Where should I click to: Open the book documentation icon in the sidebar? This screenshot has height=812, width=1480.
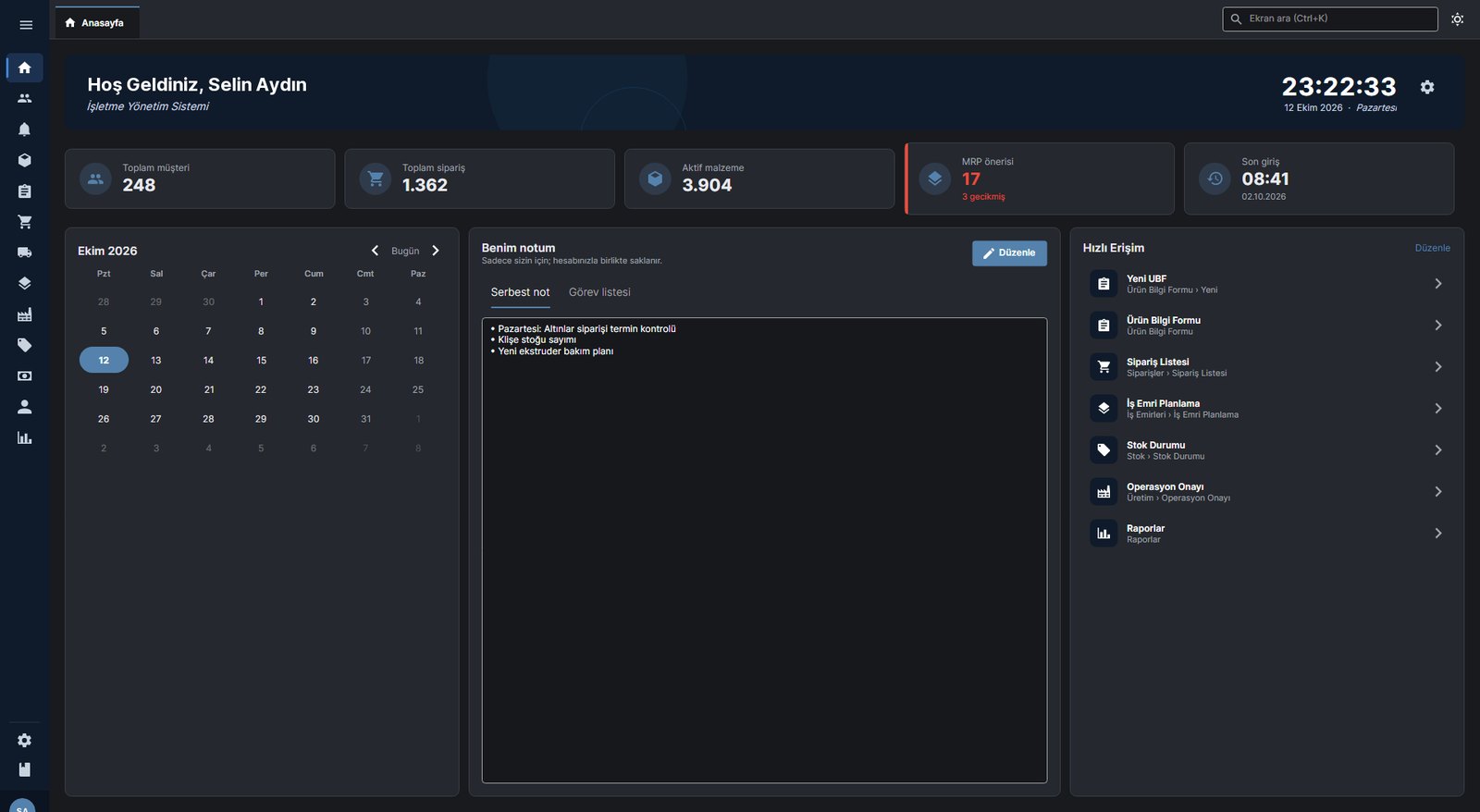click(x=25, y=769)
